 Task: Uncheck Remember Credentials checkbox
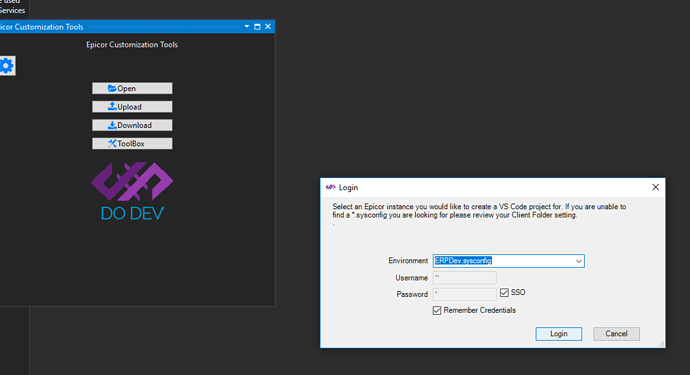437,311
